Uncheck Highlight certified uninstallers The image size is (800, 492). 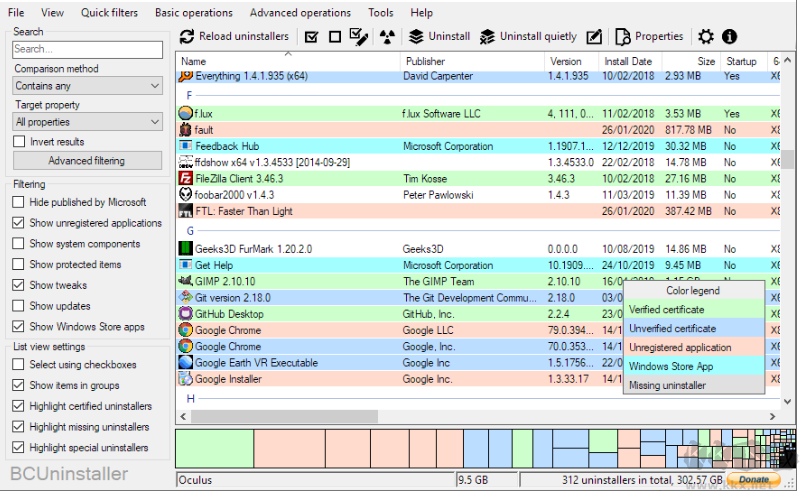pos(20,406)
